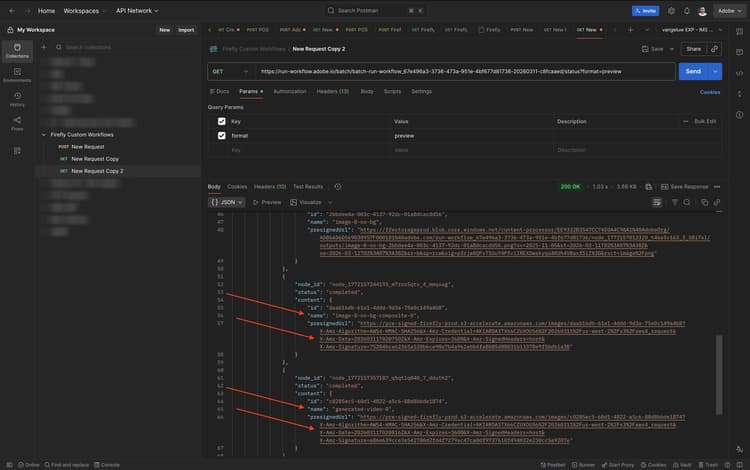Click the Invite button
Image resolution: width=750 pixels, height=470 pixels.
tap(645, 11)
